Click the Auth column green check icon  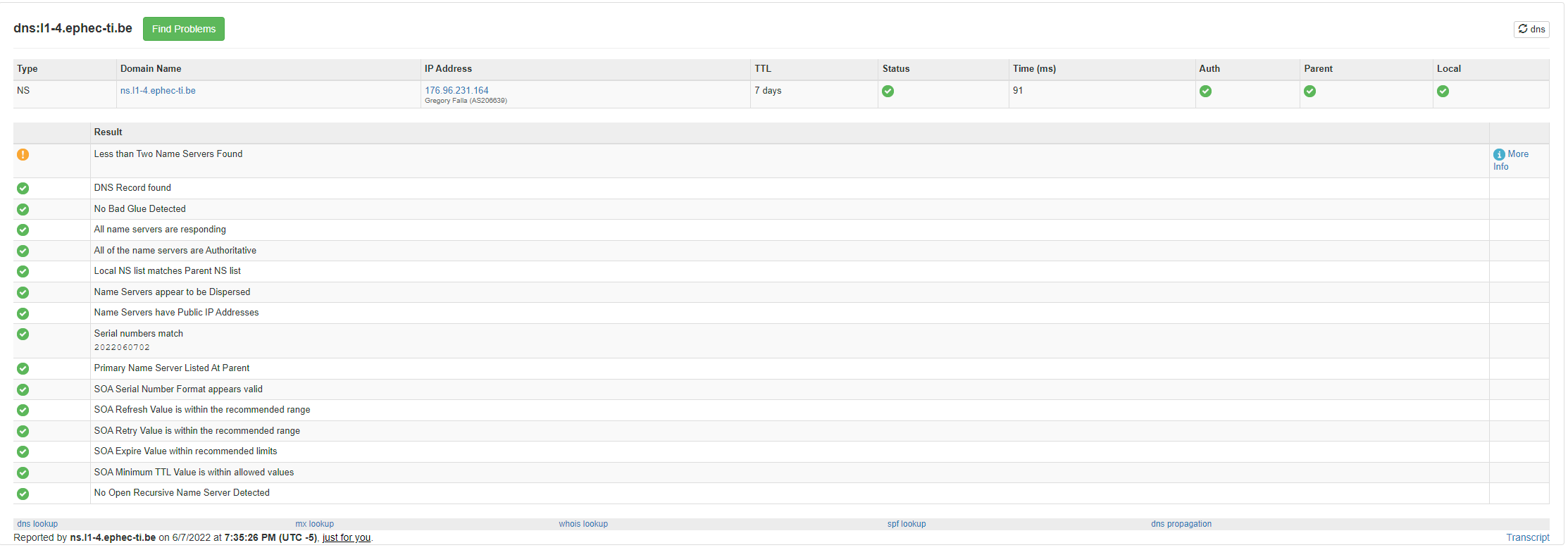pyautogui.click(x=1206, y=91)
